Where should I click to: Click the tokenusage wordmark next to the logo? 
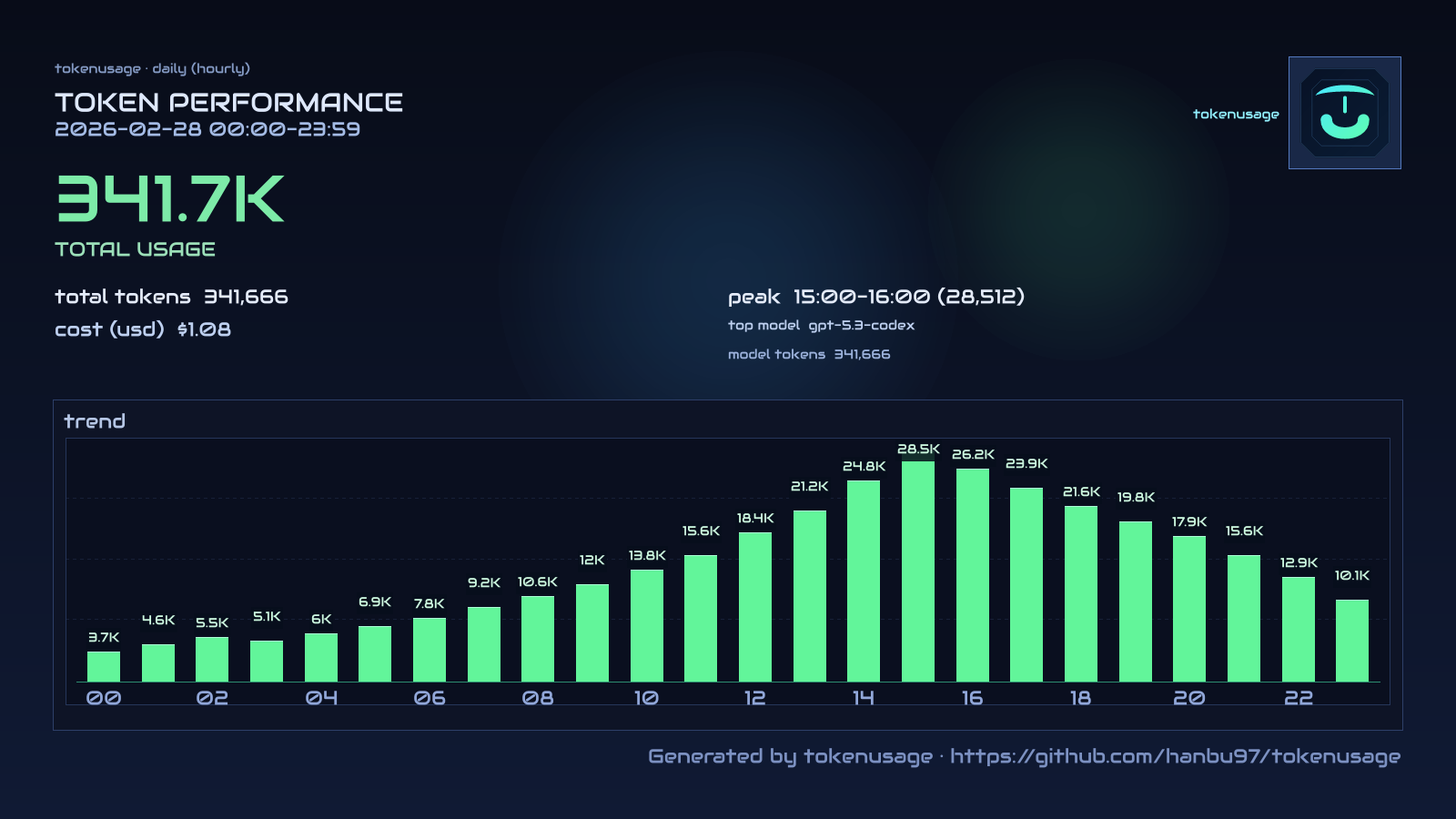1236,114
